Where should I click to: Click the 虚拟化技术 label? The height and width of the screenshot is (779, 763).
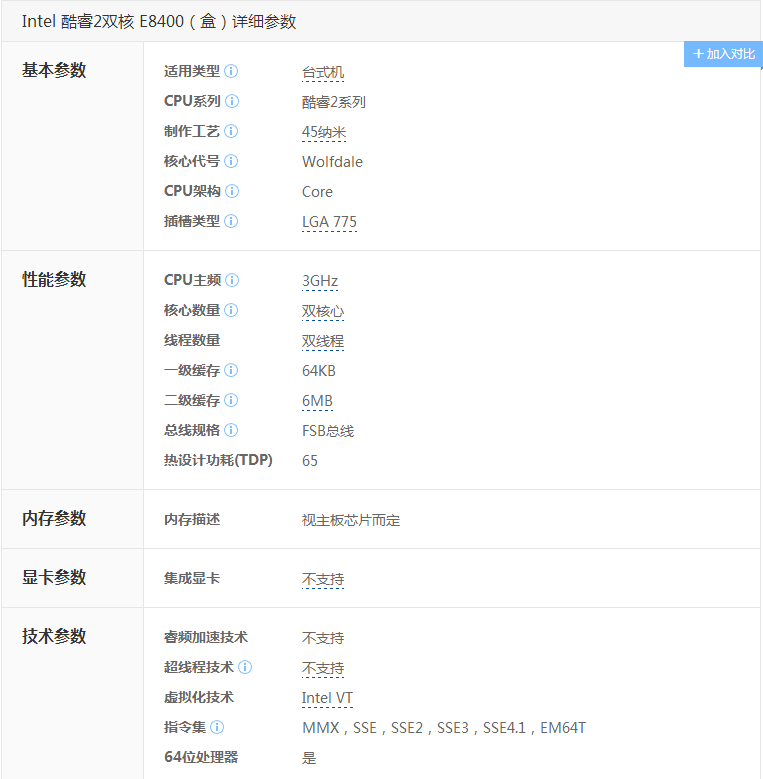coord(199,697)
